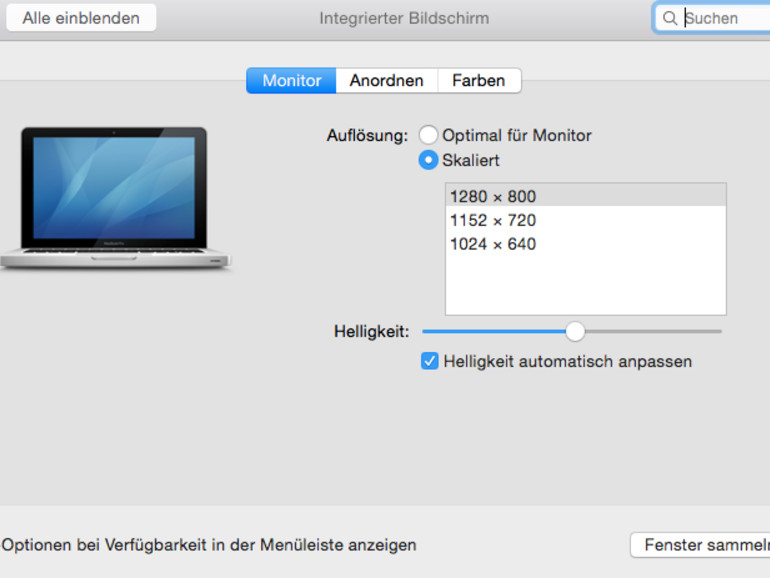770x578 pixels.
Task: Click the MacBook display preview image
Action: (x=115, y=198)
